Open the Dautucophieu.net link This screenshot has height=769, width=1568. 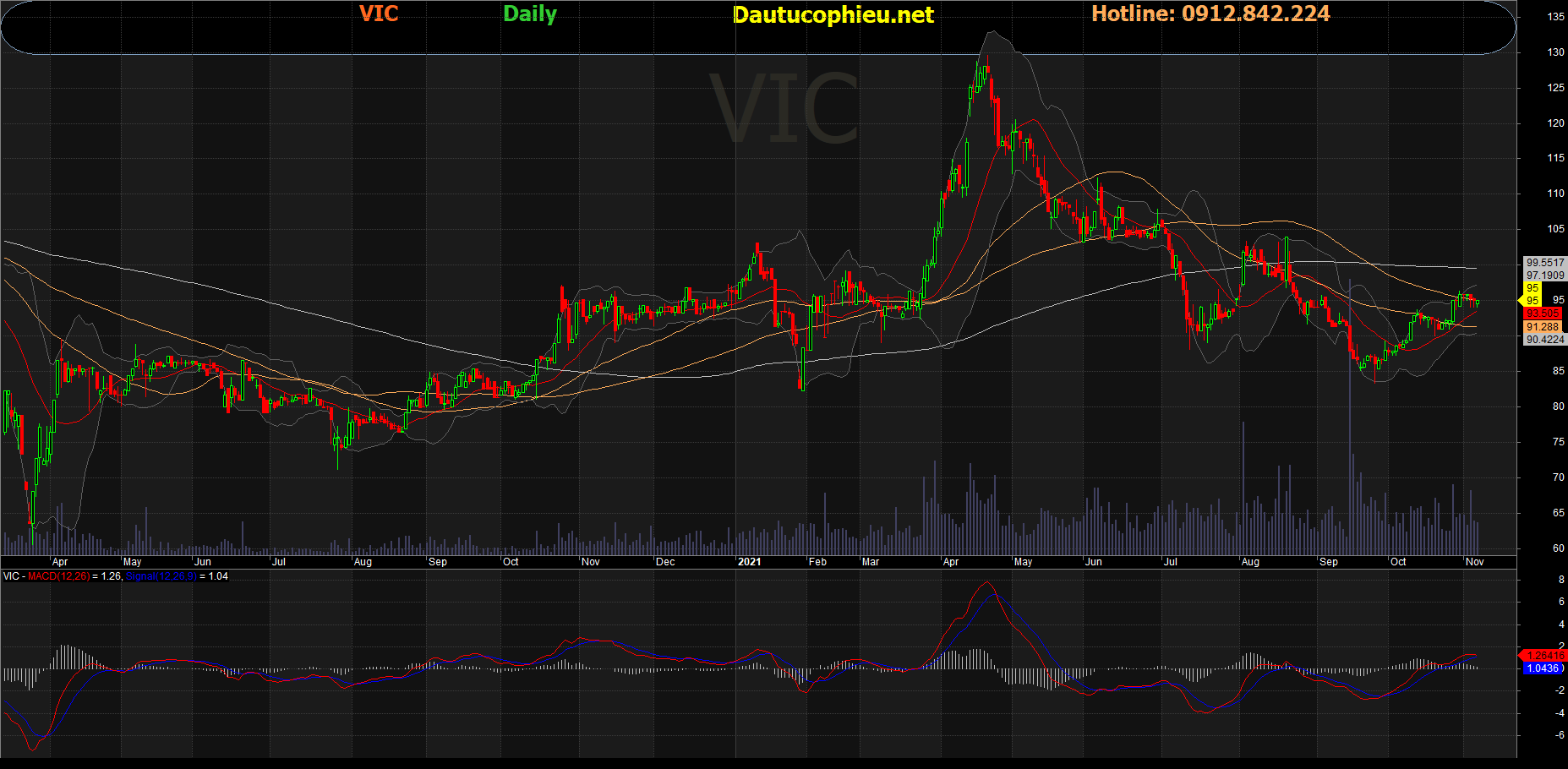coord(833,15)
